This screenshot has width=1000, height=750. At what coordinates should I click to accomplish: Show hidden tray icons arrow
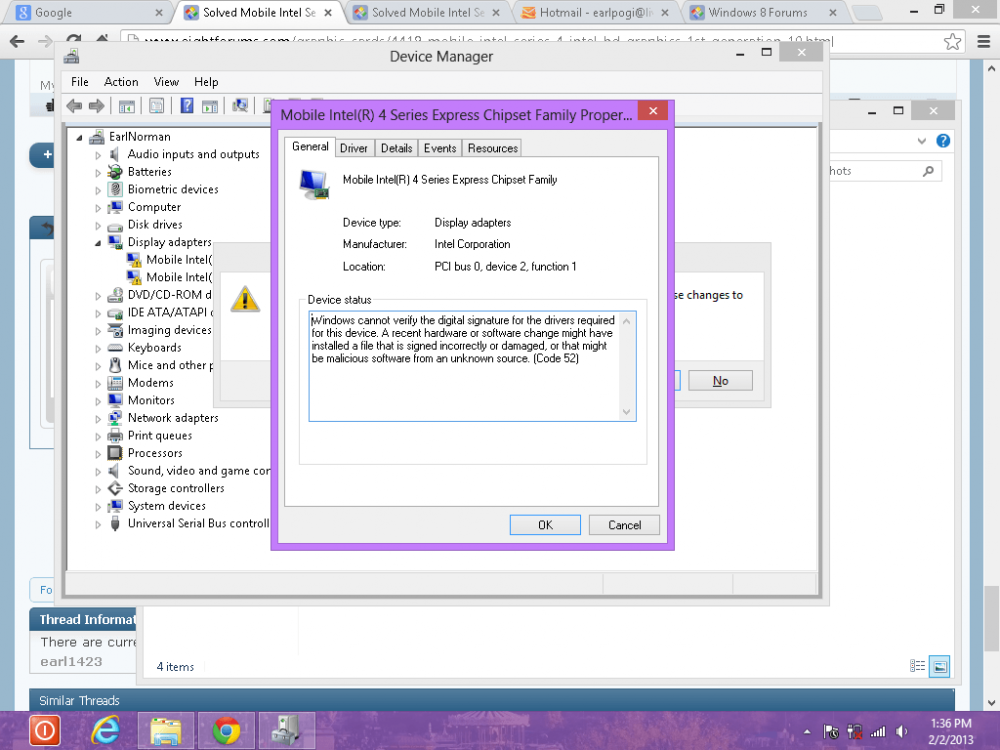(807, 732)
